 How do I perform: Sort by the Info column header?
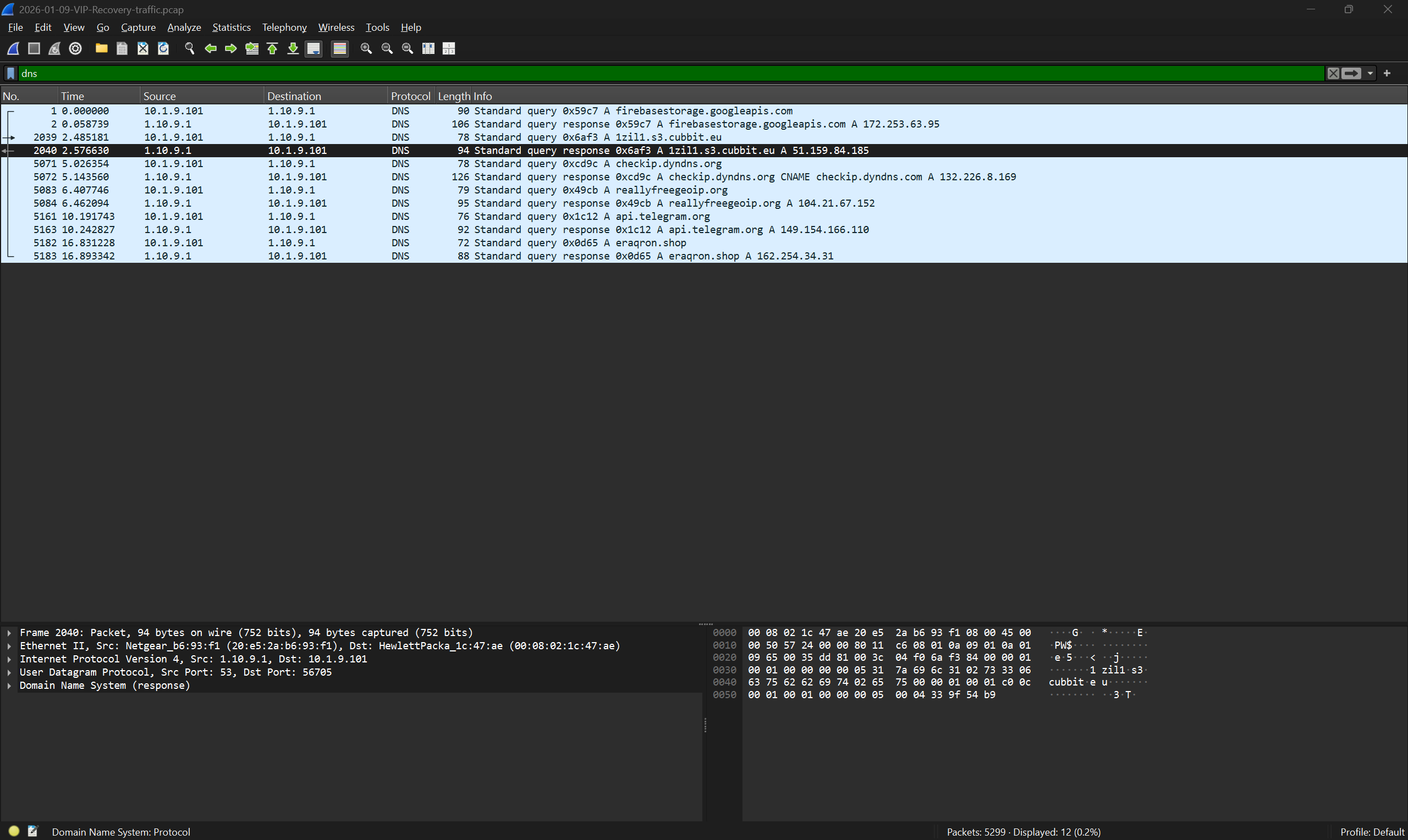(939, 96)
